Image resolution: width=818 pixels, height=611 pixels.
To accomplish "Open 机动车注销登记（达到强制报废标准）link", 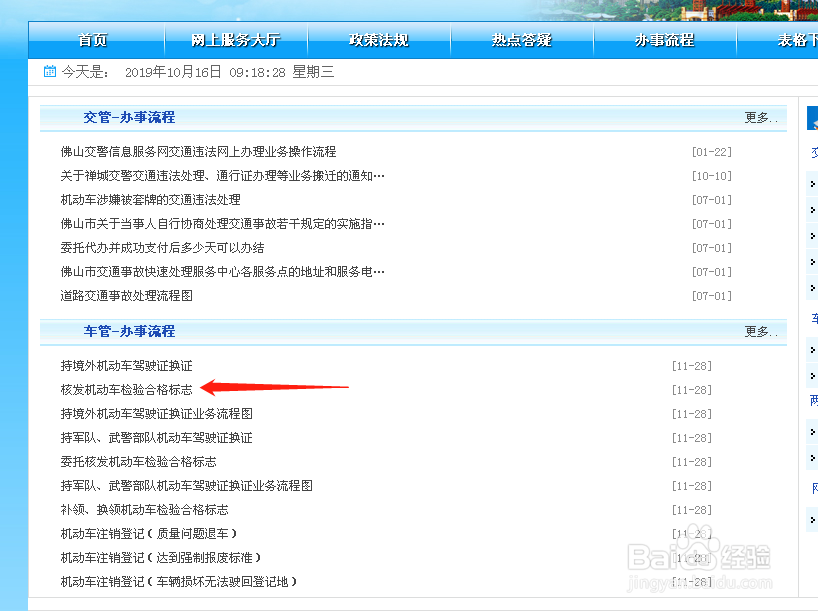I will [x=161, y=558].
